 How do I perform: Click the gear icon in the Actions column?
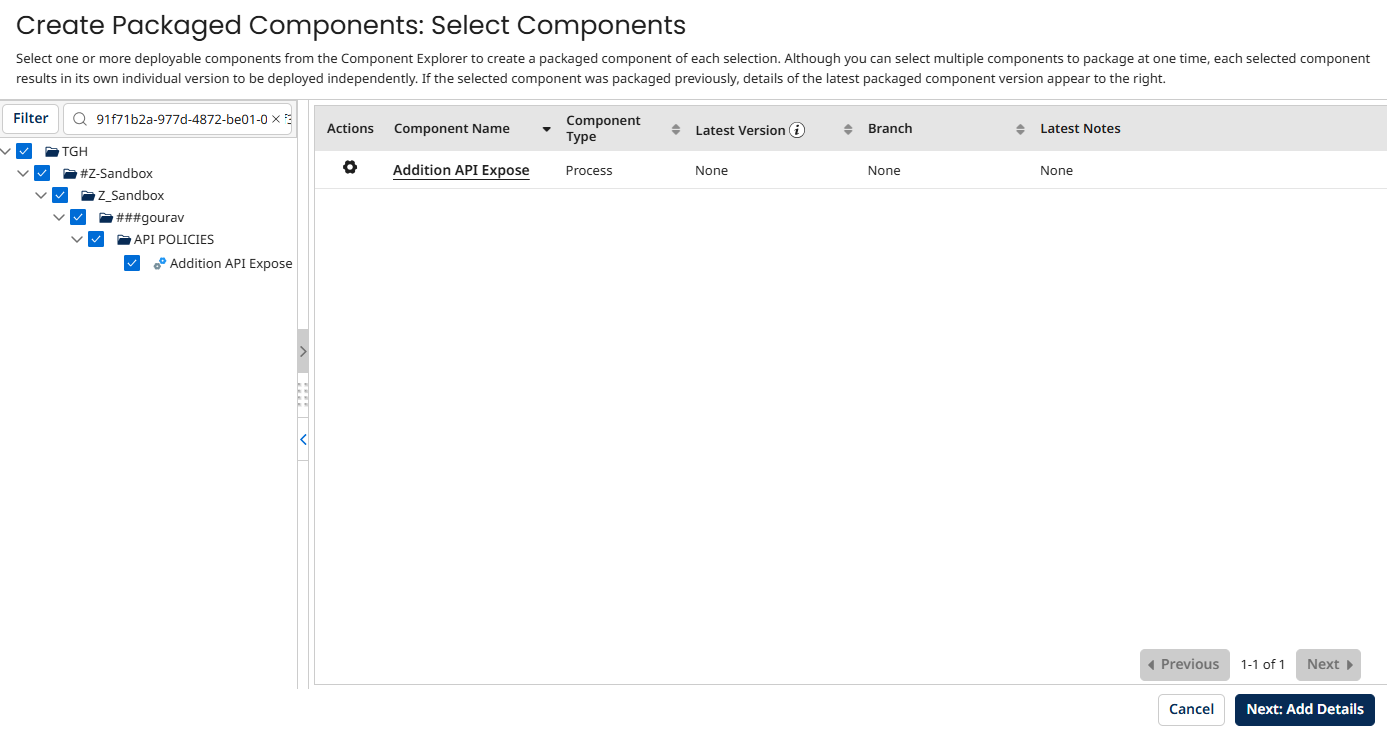(x=350, y=168)
